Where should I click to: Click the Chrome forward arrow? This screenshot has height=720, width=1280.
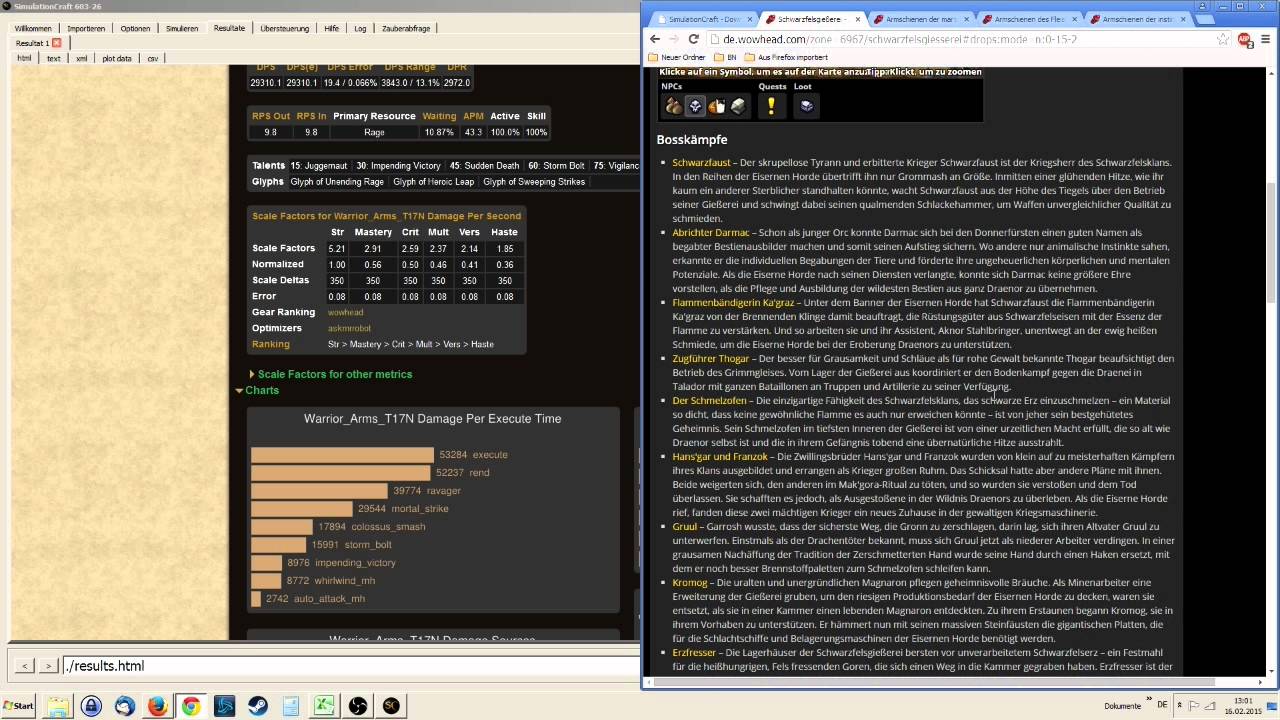[674, 39]
